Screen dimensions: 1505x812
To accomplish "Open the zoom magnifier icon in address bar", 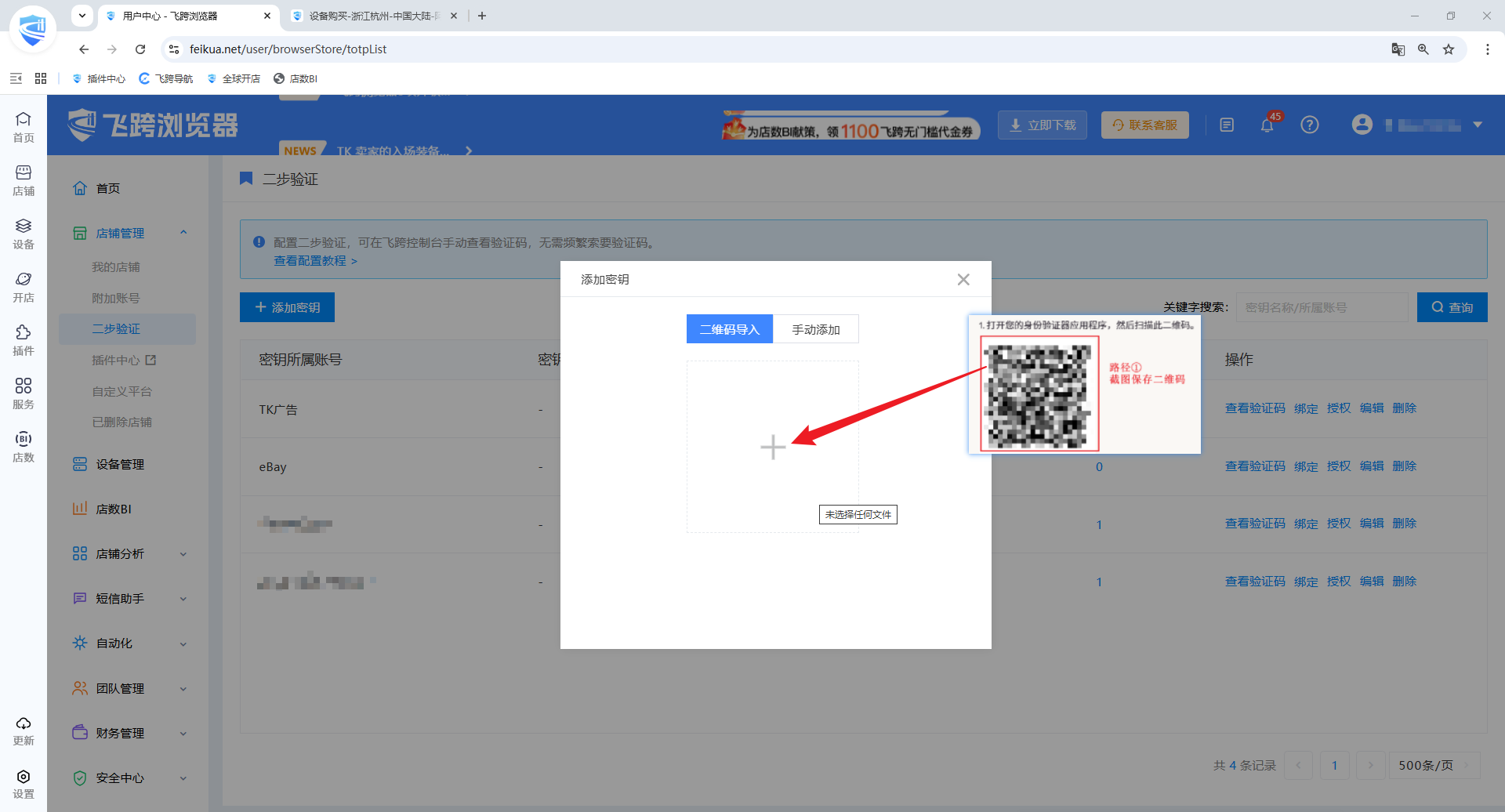I will [1423, 49].
